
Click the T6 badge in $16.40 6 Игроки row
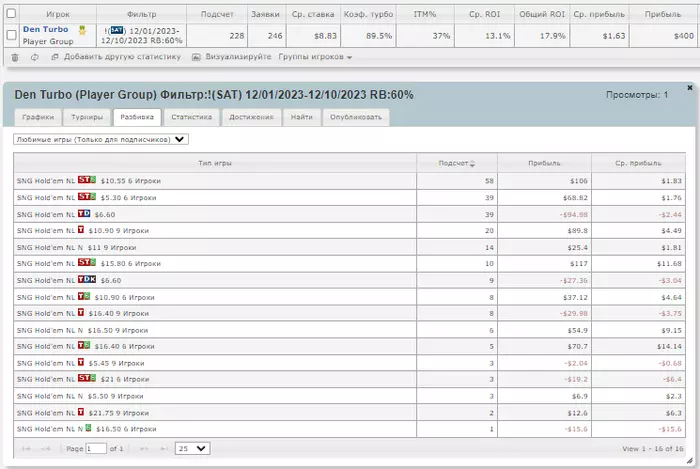click(x=84, y=345)
